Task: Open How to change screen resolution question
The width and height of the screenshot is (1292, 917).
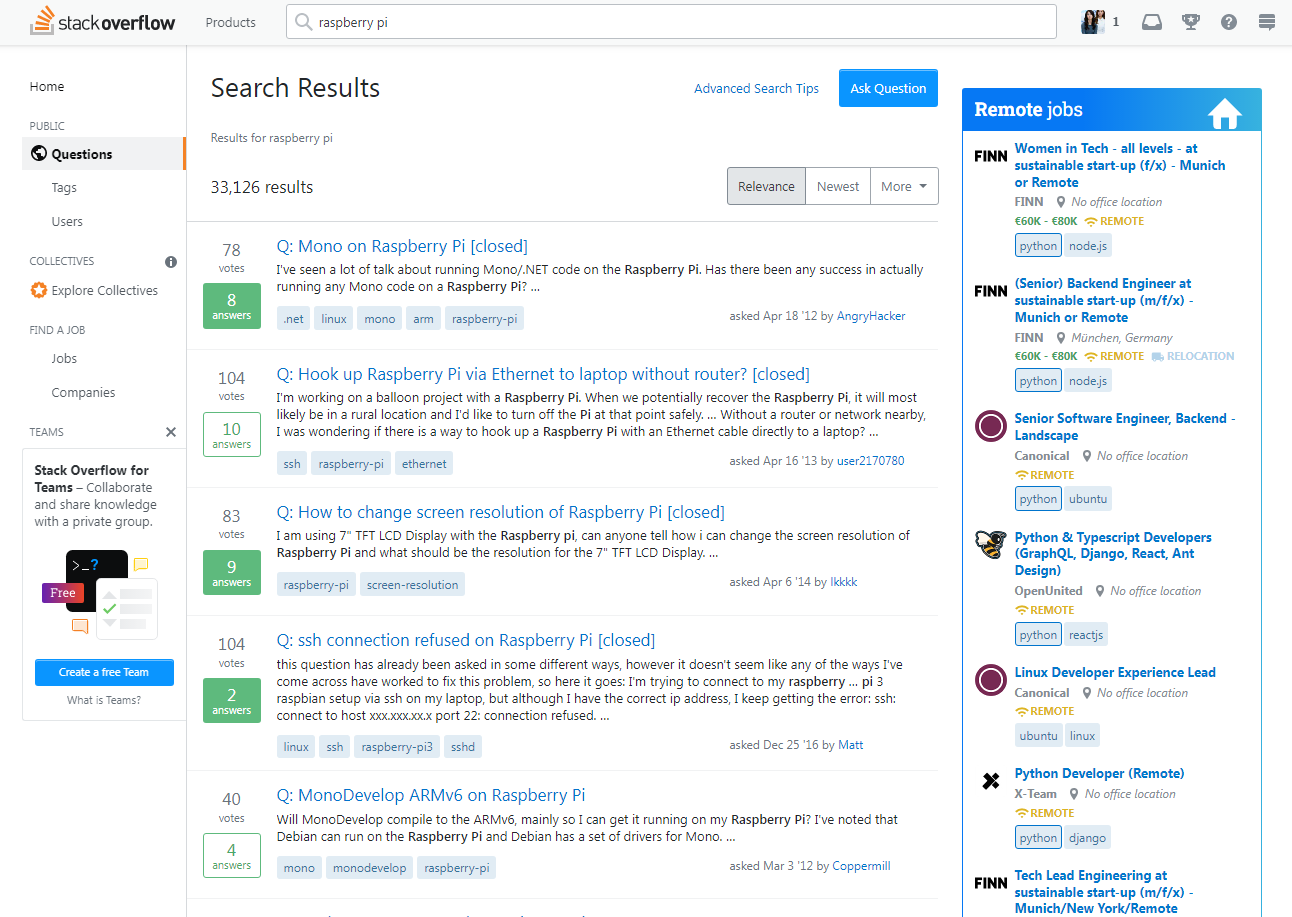Action: [x=501, y=512]
